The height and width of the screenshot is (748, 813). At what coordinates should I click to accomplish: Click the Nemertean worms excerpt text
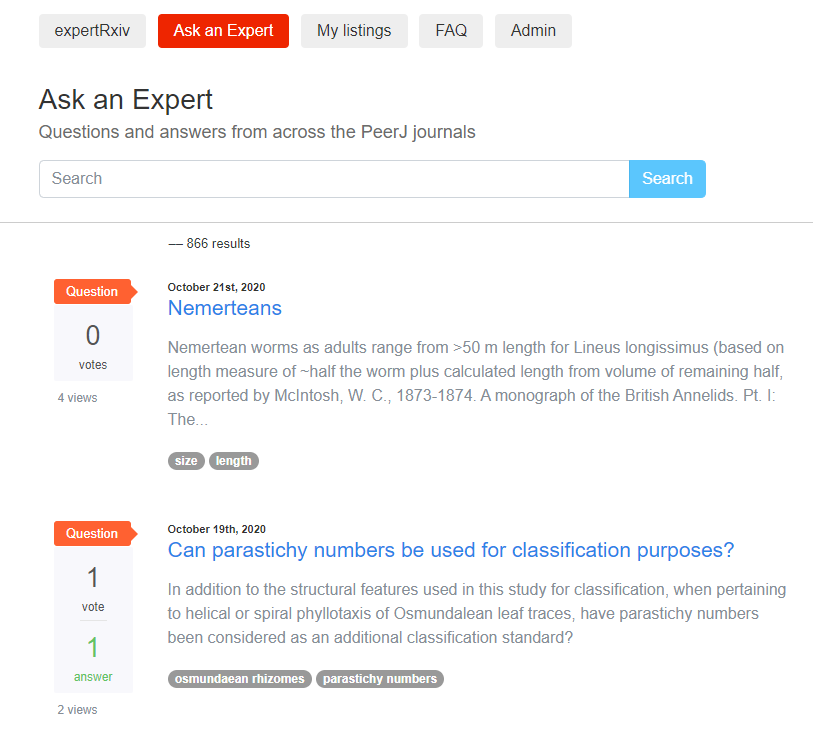[476, 384]
